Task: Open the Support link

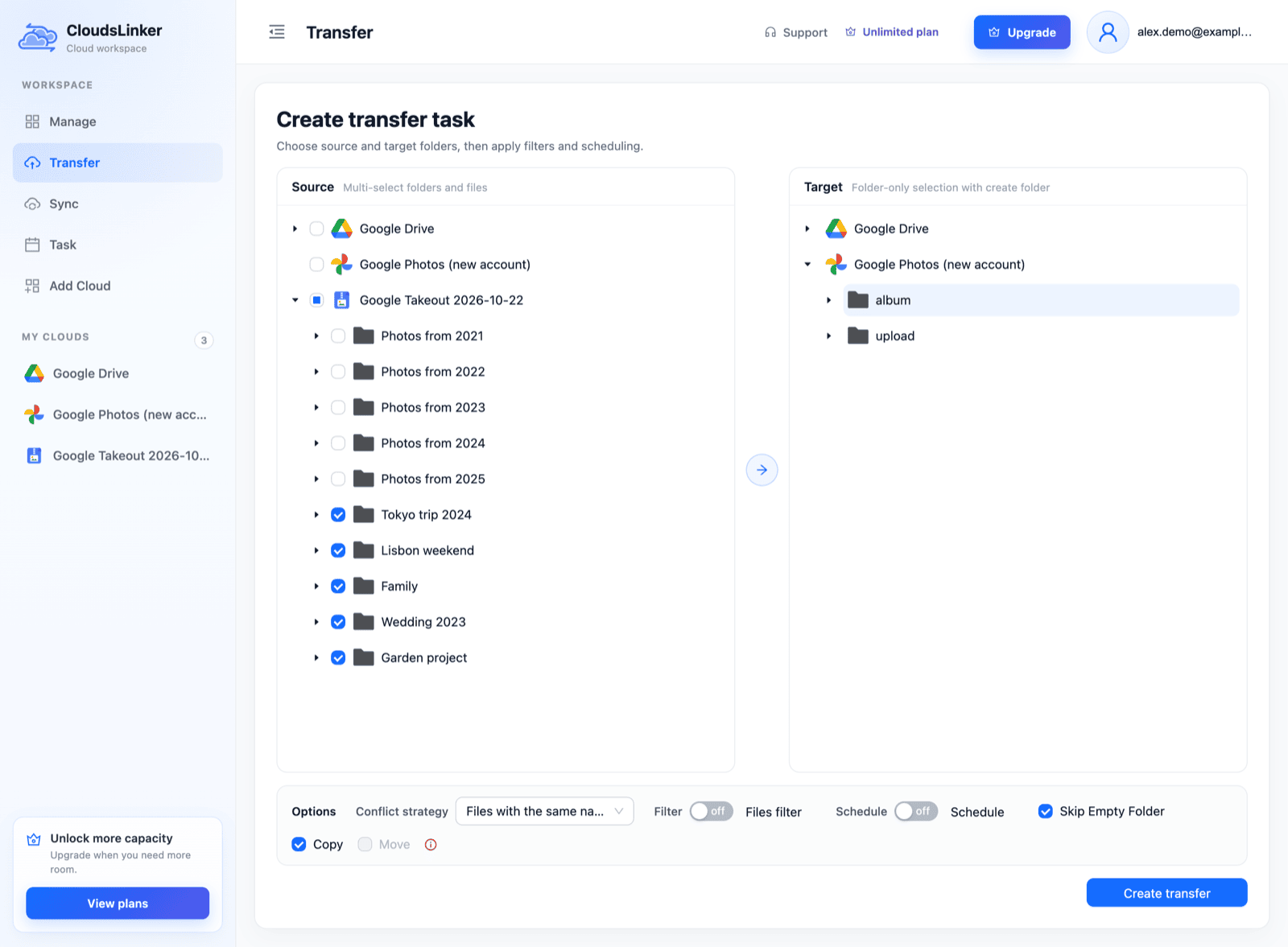Action: pos(796,32)
